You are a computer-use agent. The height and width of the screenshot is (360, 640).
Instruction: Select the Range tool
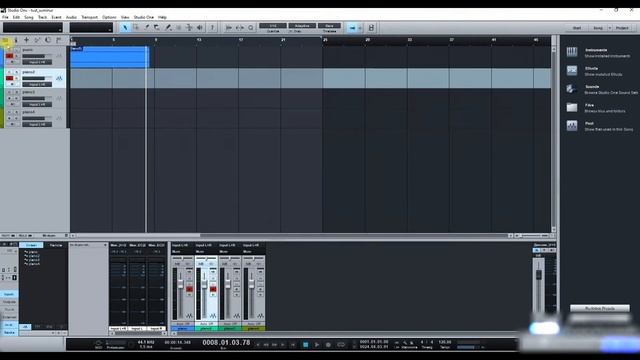(x=136, y=28)
